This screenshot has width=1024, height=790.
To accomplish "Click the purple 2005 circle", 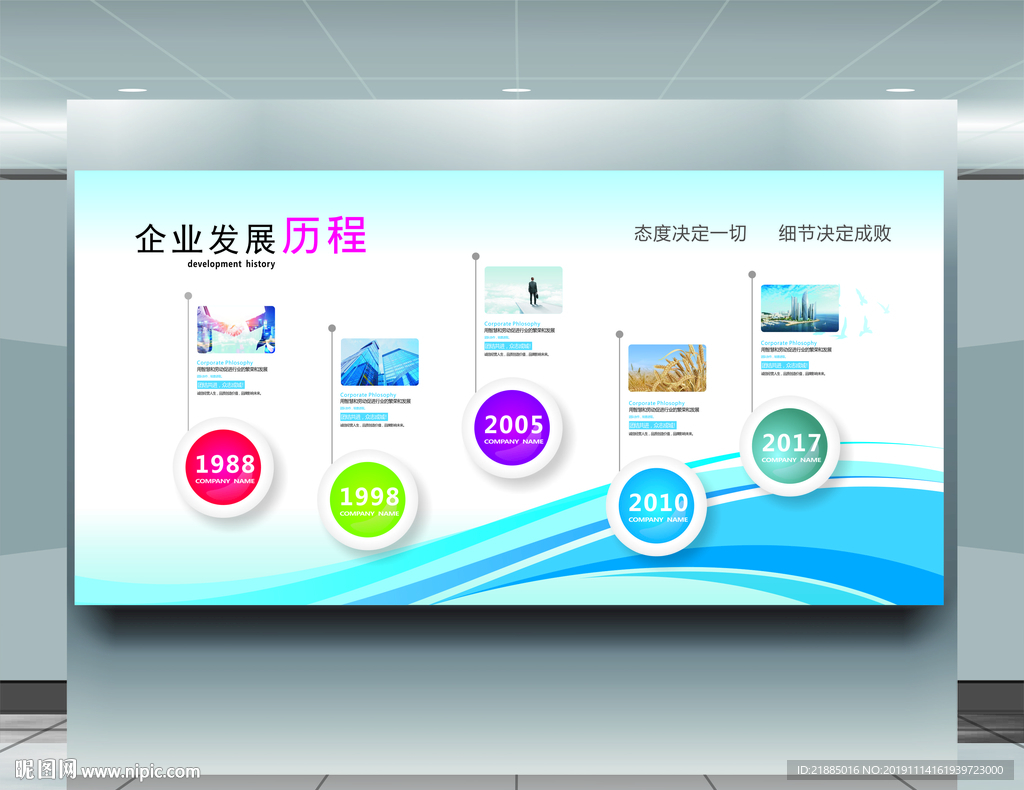I will tap(513, 428).
